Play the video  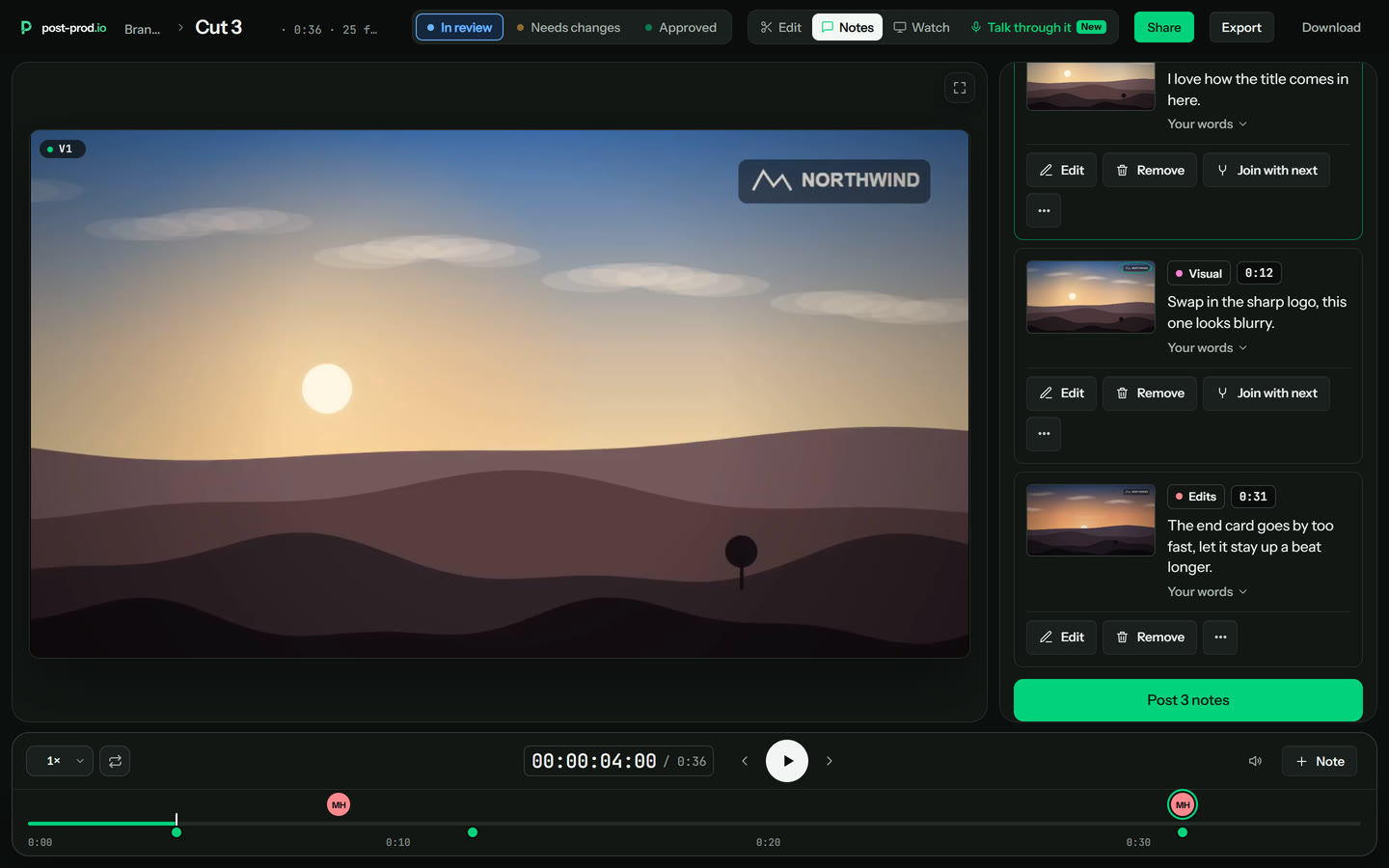(787, 761)
